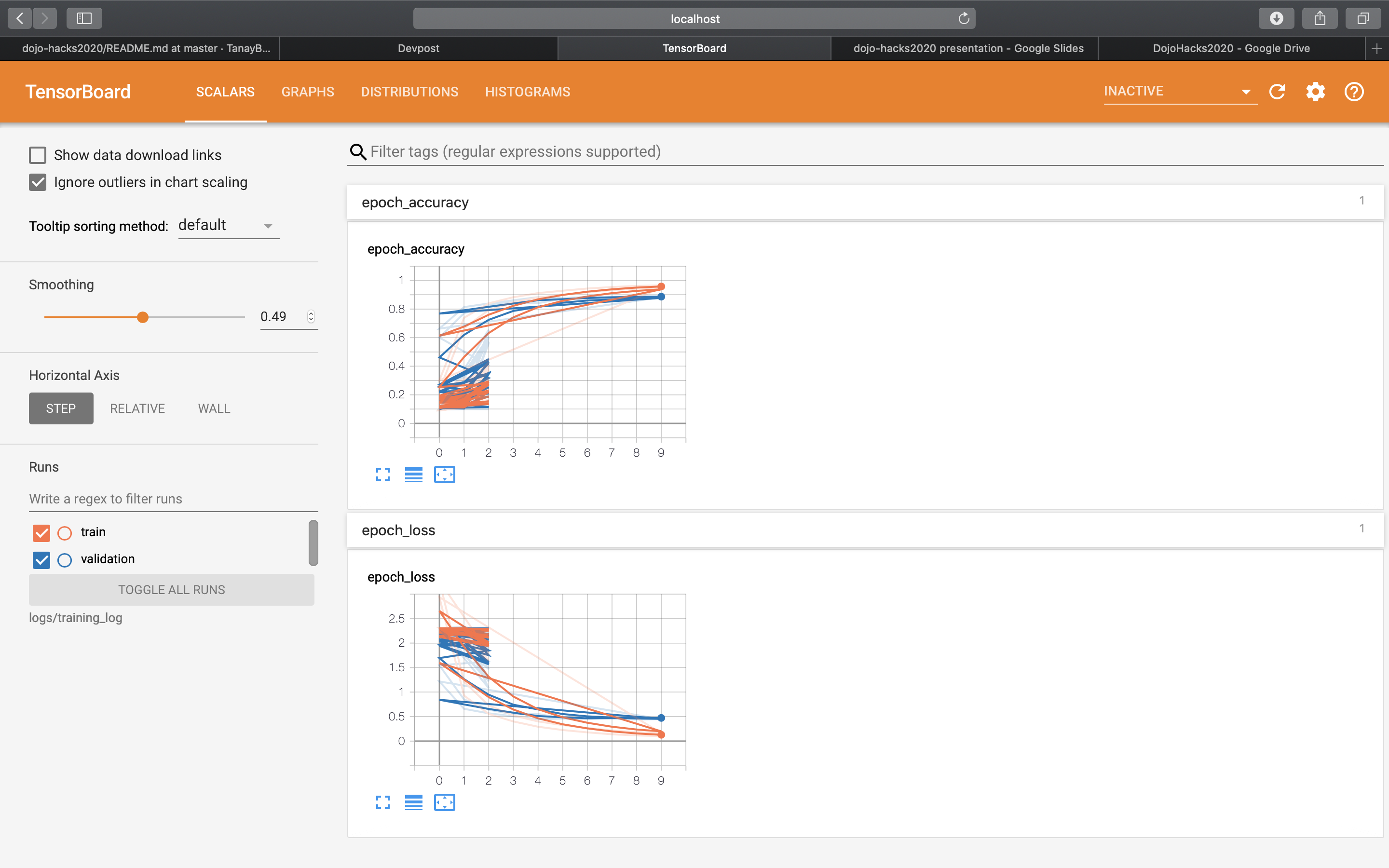Image resolution: width=1389 pixels, height=868 pixels.
Task: Uncheck Ignore outliers in chart scaling
Action: [38, 183]
